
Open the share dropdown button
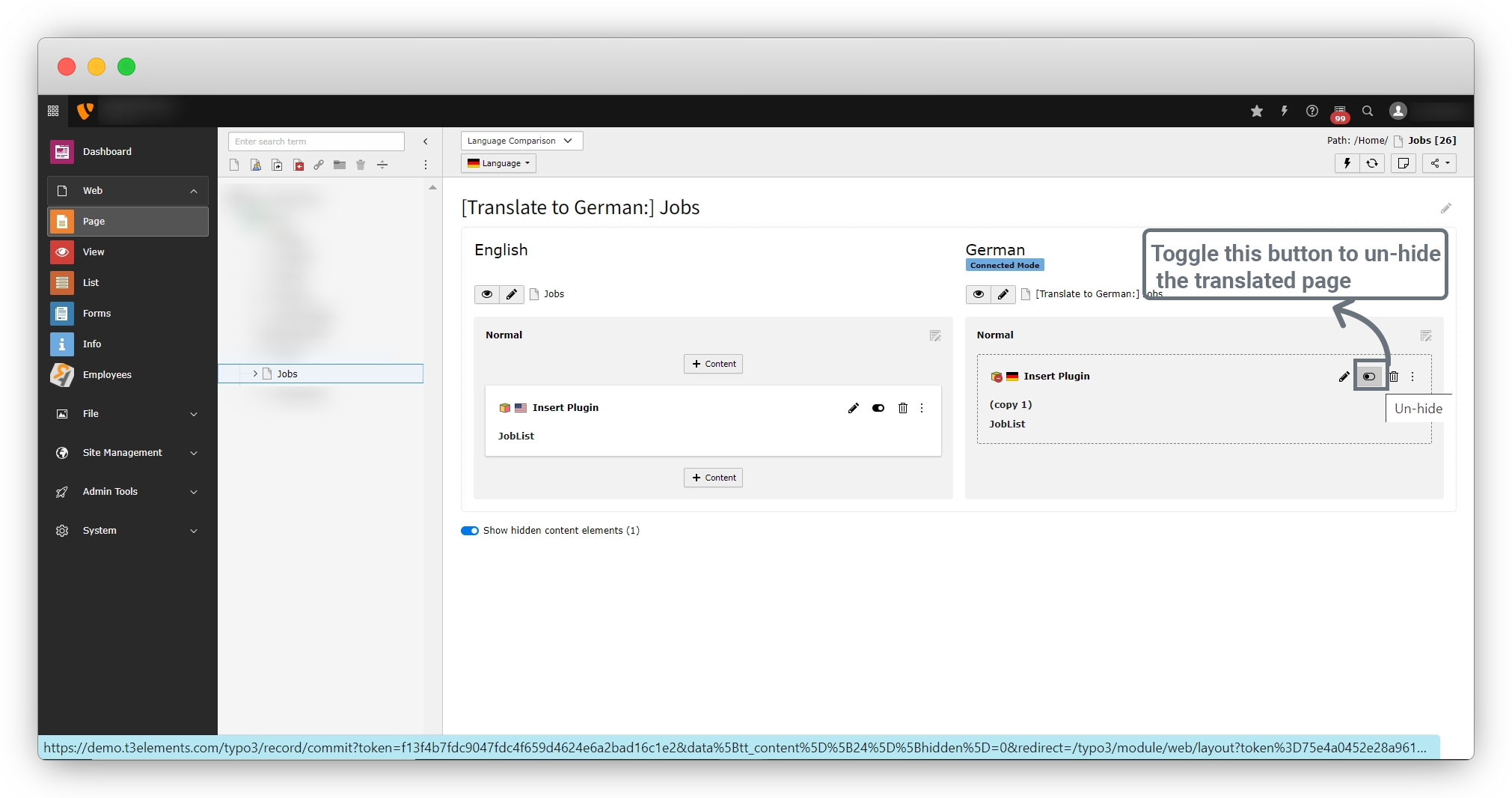point(1439,163)
